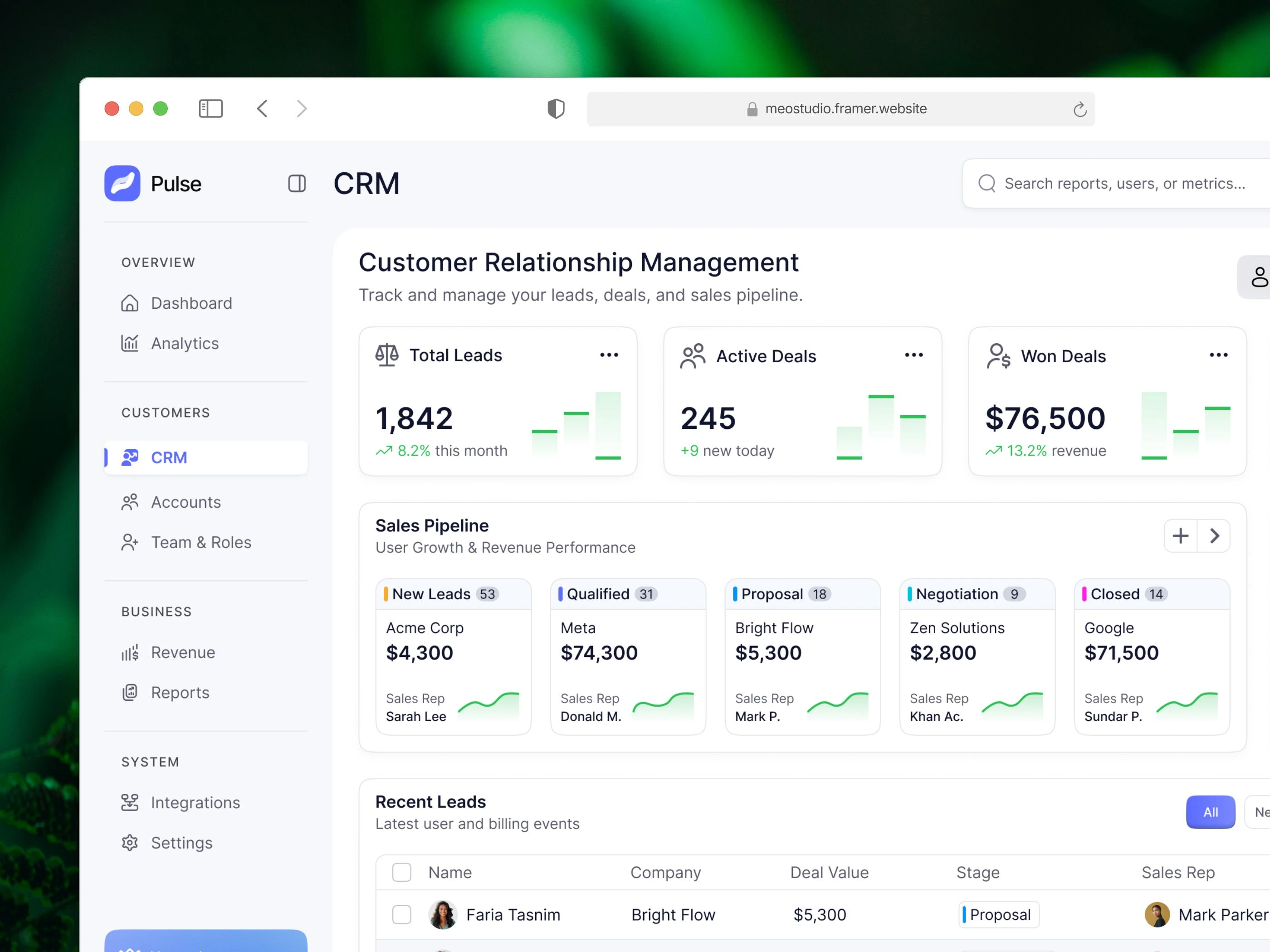Click the Pulse logo icon
Screen dimensions: 1270x952
[x=122, y=183]
